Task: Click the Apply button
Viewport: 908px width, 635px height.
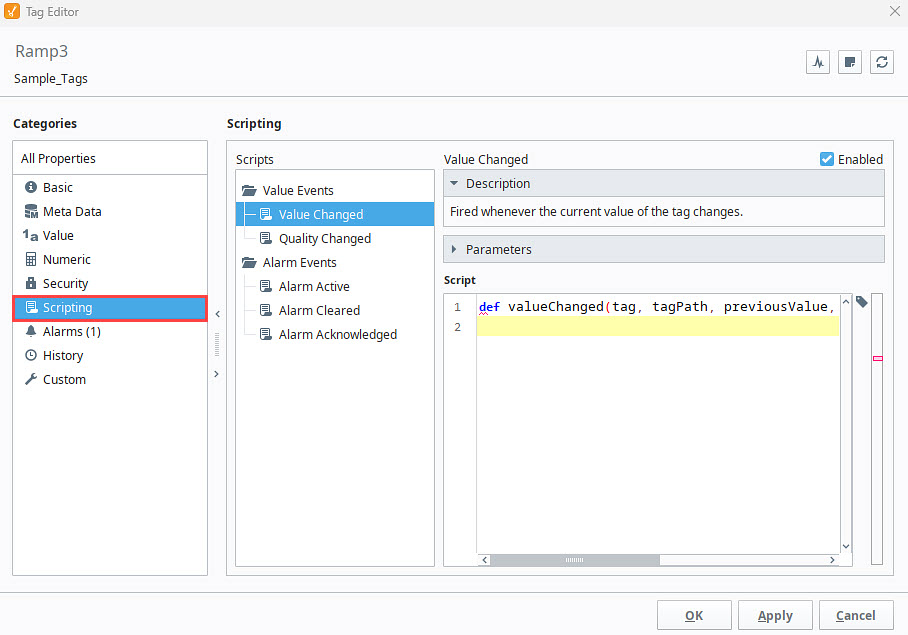Action: 775,615
